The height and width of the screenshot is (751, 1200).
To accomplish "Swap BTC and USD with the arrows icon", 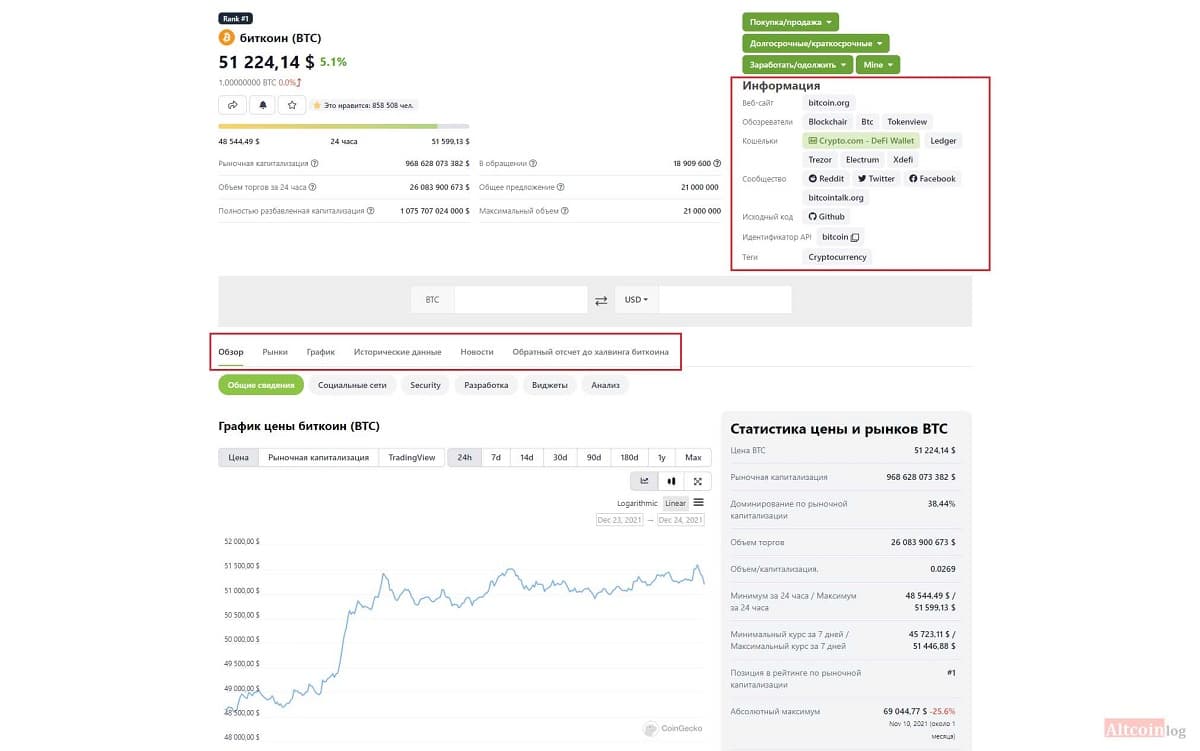I will [x=601, y=300].
